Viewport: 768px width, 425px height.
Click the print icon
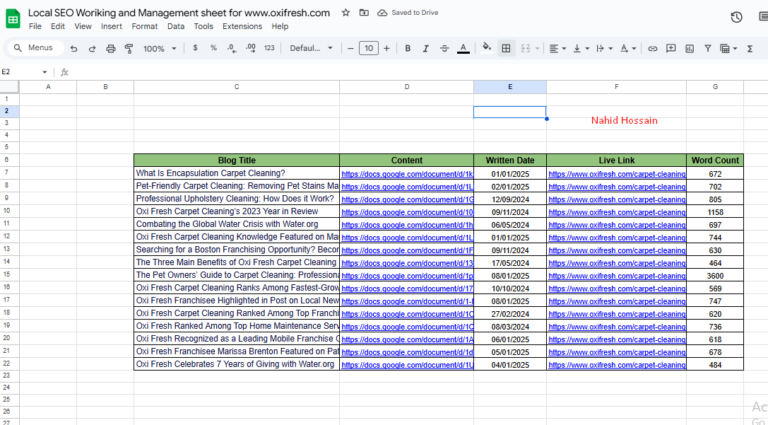coord(111,48)
